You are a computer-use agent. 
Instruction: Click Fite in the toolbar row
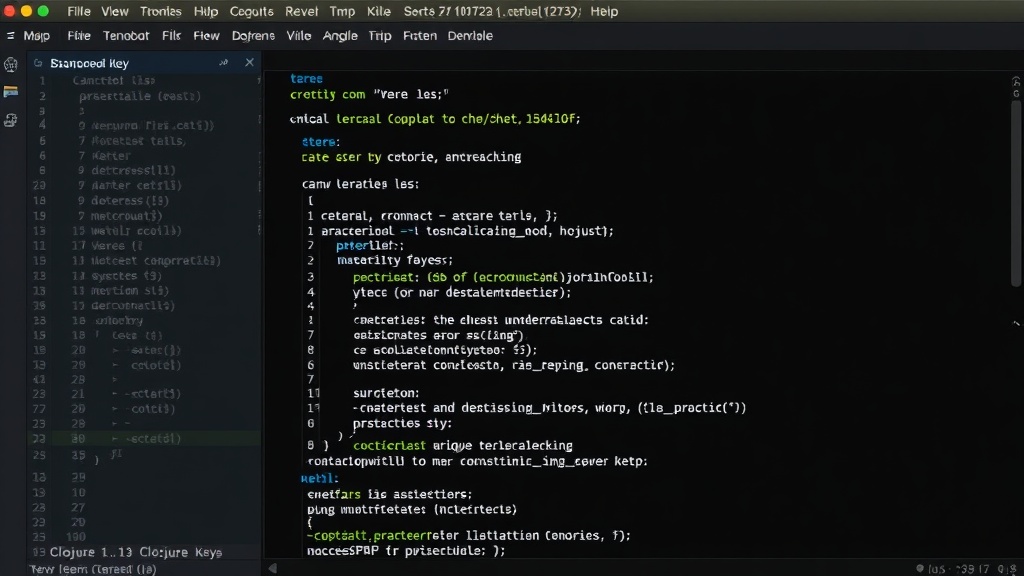coord(79,36)
